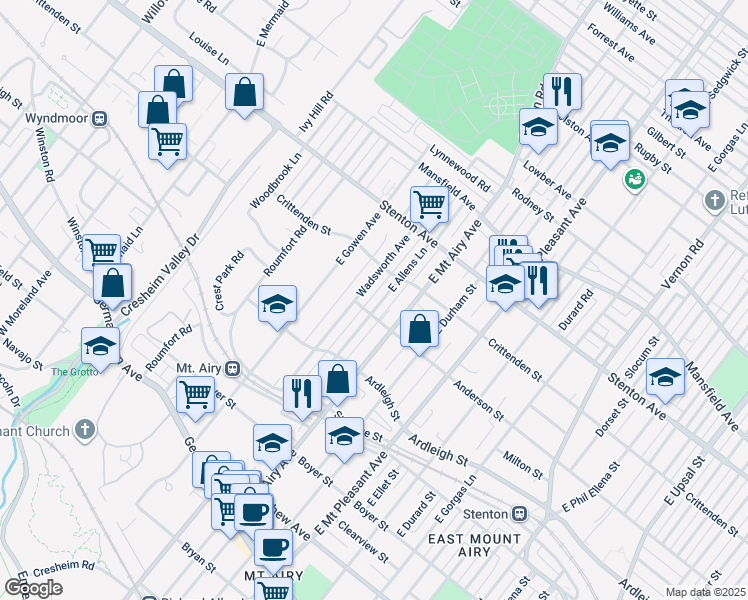Select the school marker near Slocum St
This screenshot has width=748, height=600.
point(665,381)
